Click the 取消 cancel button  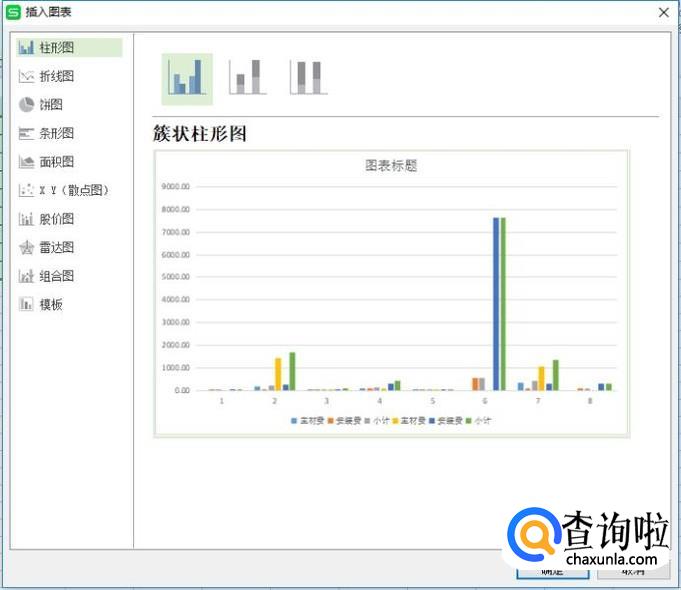(633, 572)
